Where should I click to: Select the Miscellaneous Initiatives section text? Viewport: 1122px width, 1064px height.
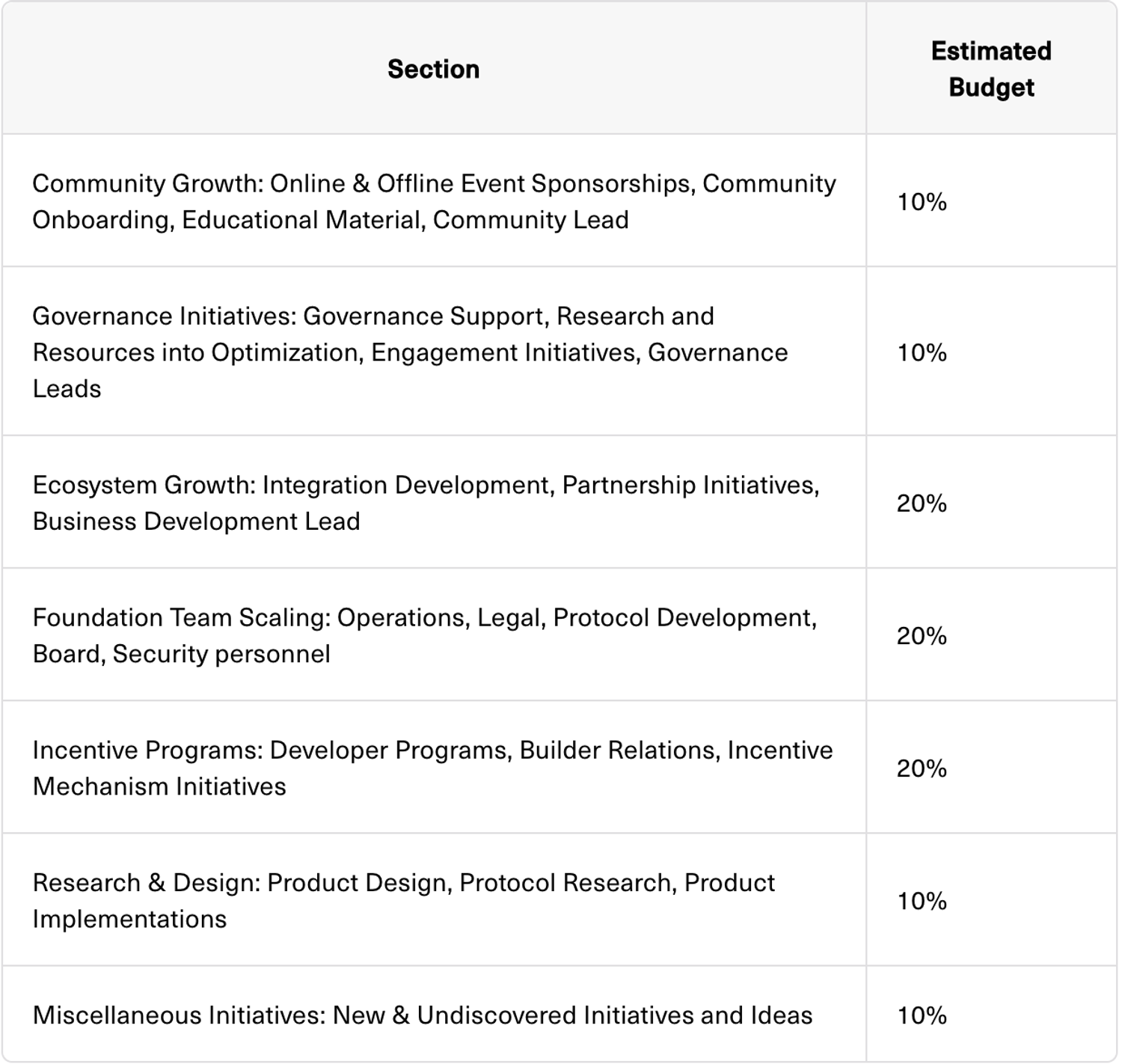(x=423, y=1015)
